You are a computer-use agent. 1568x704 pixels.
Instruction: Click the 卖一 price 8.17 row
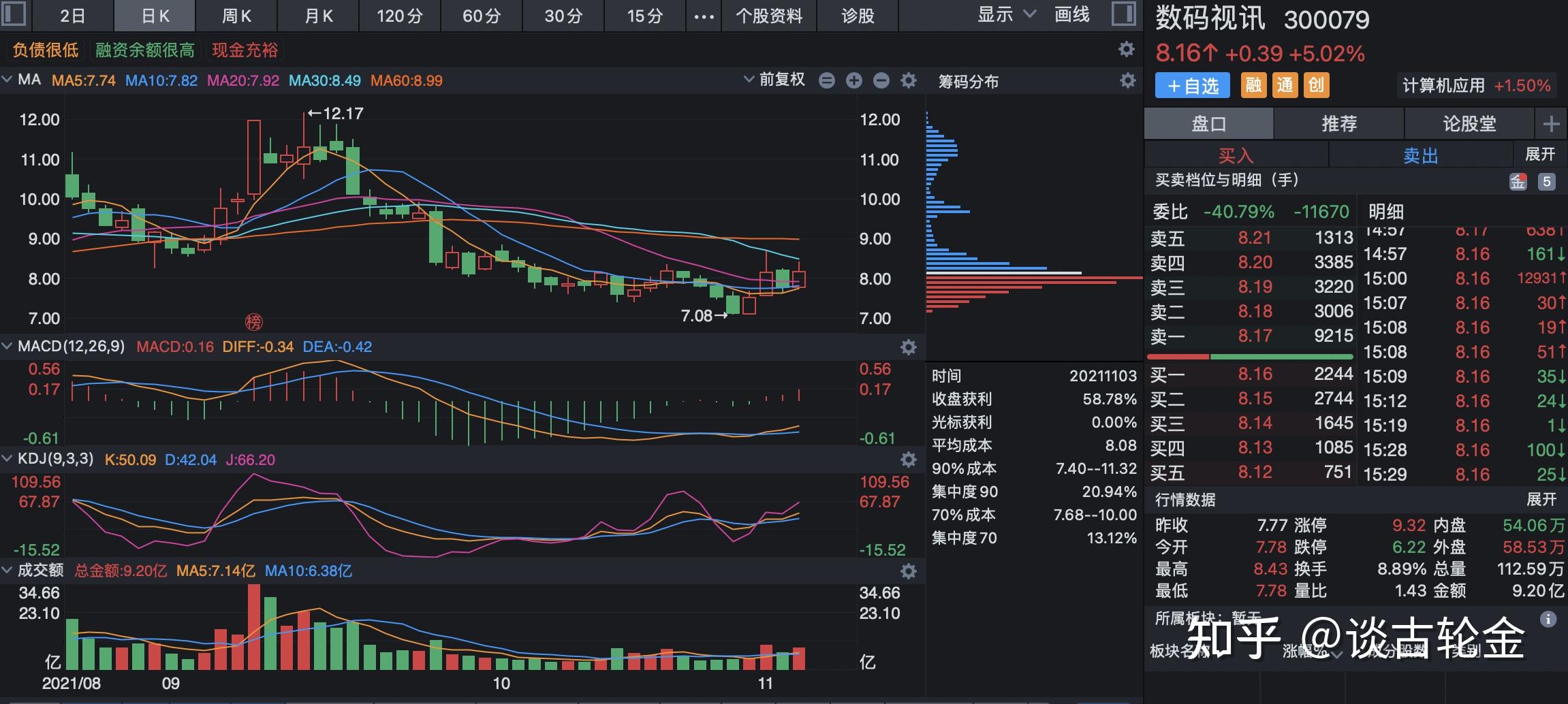pyautogui.click(x=1251, y=336)
